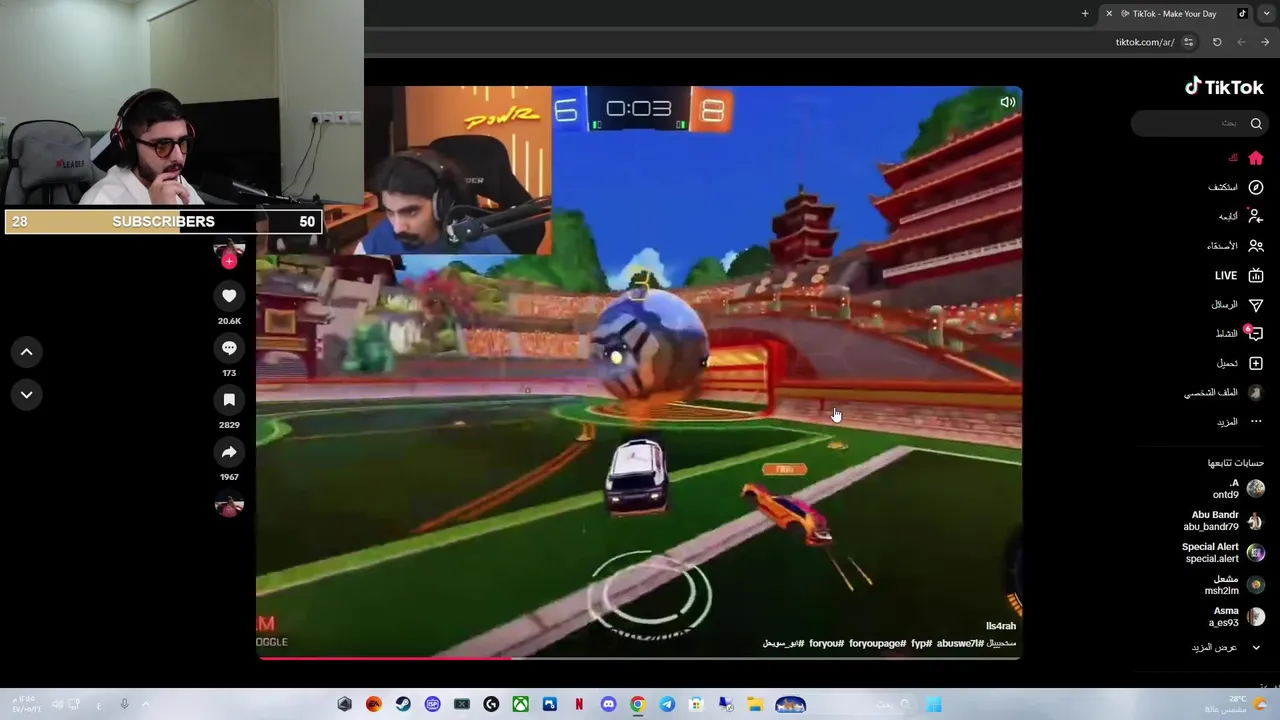Expand the show-more accounts chevron
Viewport: 1280px width, 720px height.
[1256, 648]
